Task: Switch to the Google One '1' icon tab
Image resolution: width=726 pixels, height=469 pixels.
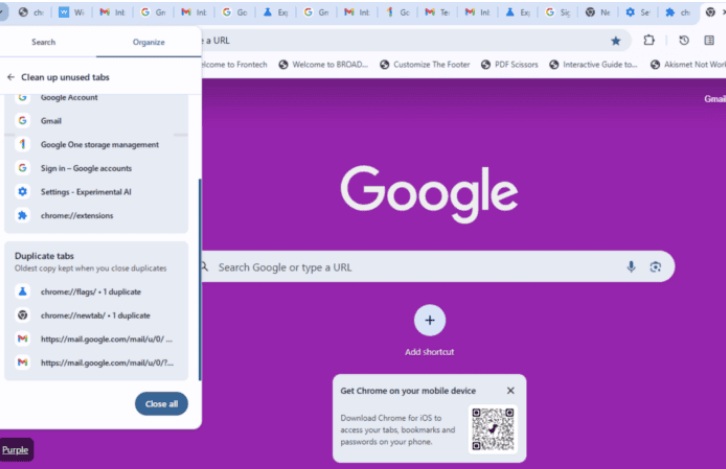Action: click(398, 13)
